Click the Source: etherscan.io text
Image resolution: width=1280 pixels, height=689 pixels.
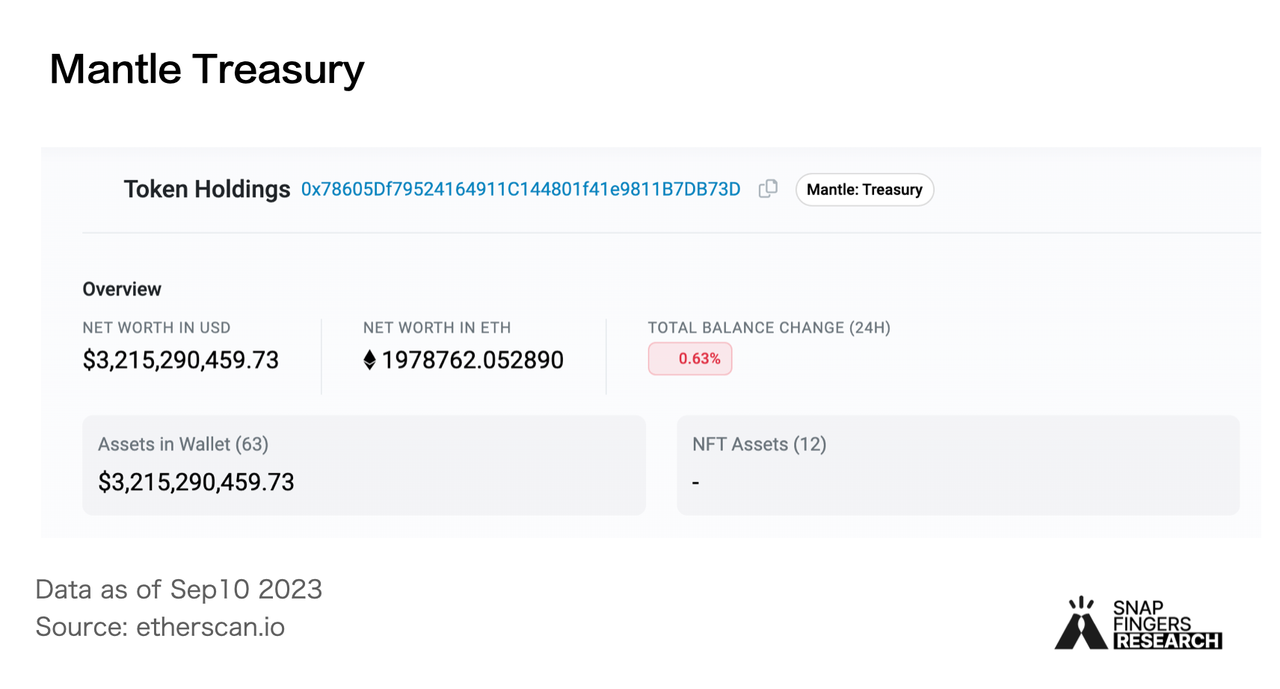160,627
